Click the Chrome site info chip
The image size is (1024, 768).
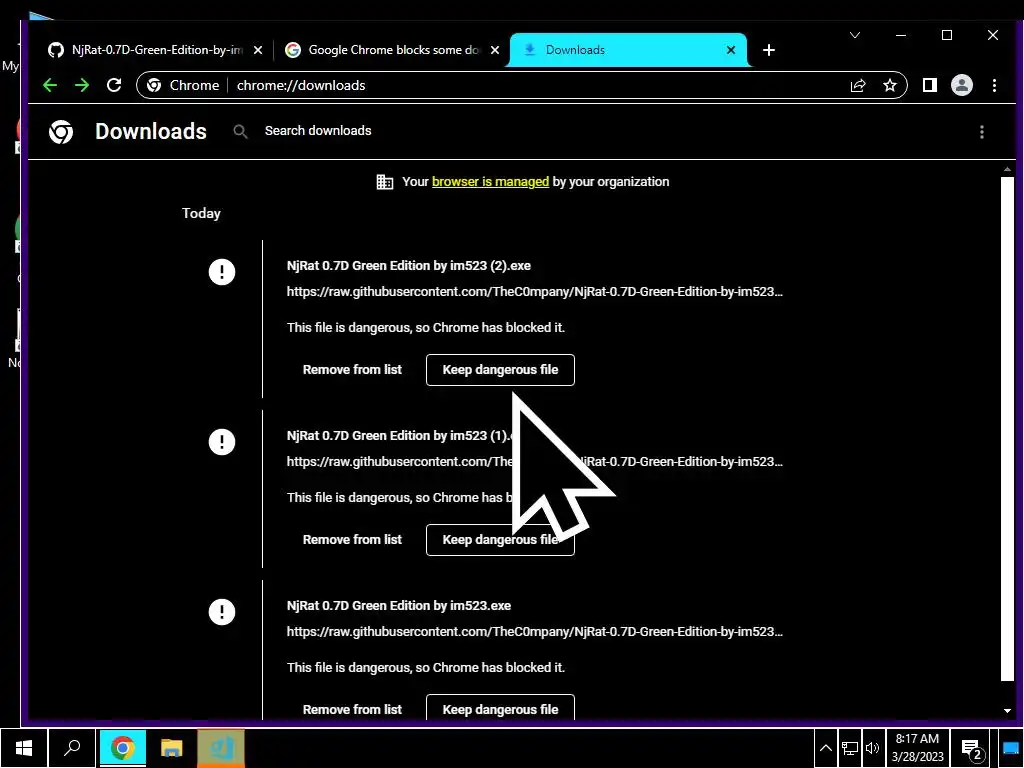click(x=183, y=86)
